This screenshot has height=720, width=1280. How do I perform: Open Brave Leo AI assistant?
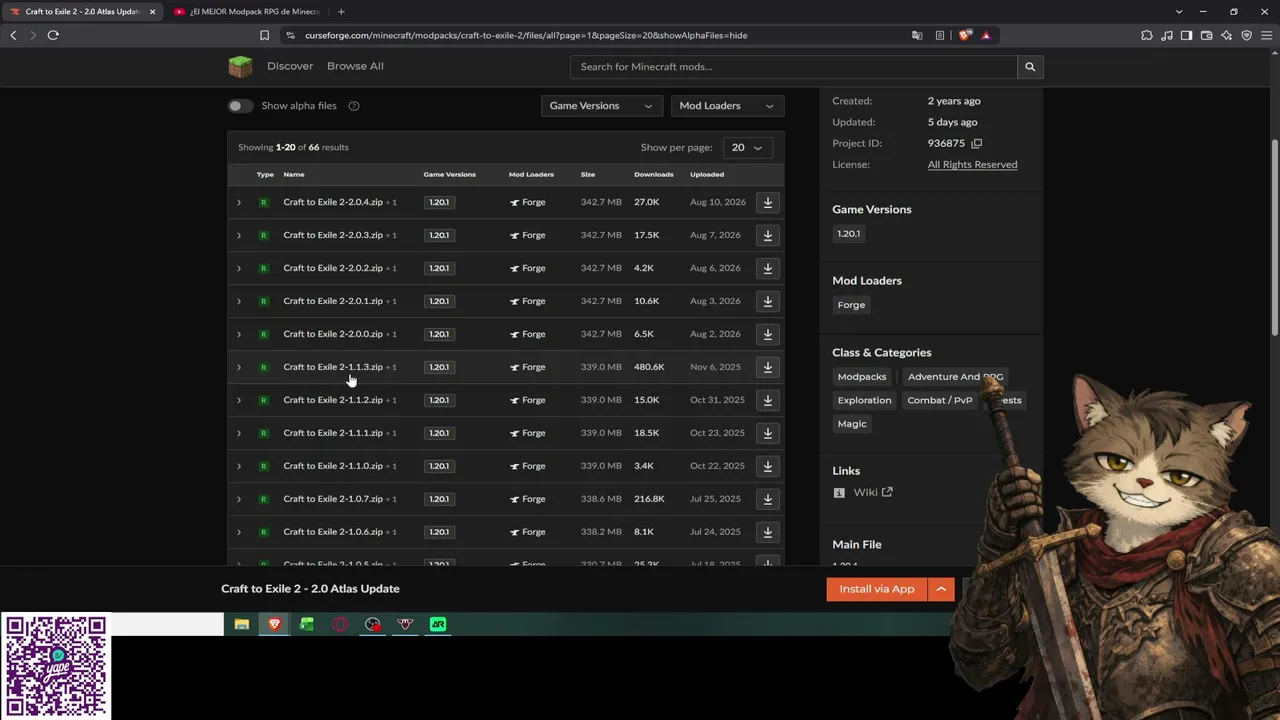[1226, 35]
